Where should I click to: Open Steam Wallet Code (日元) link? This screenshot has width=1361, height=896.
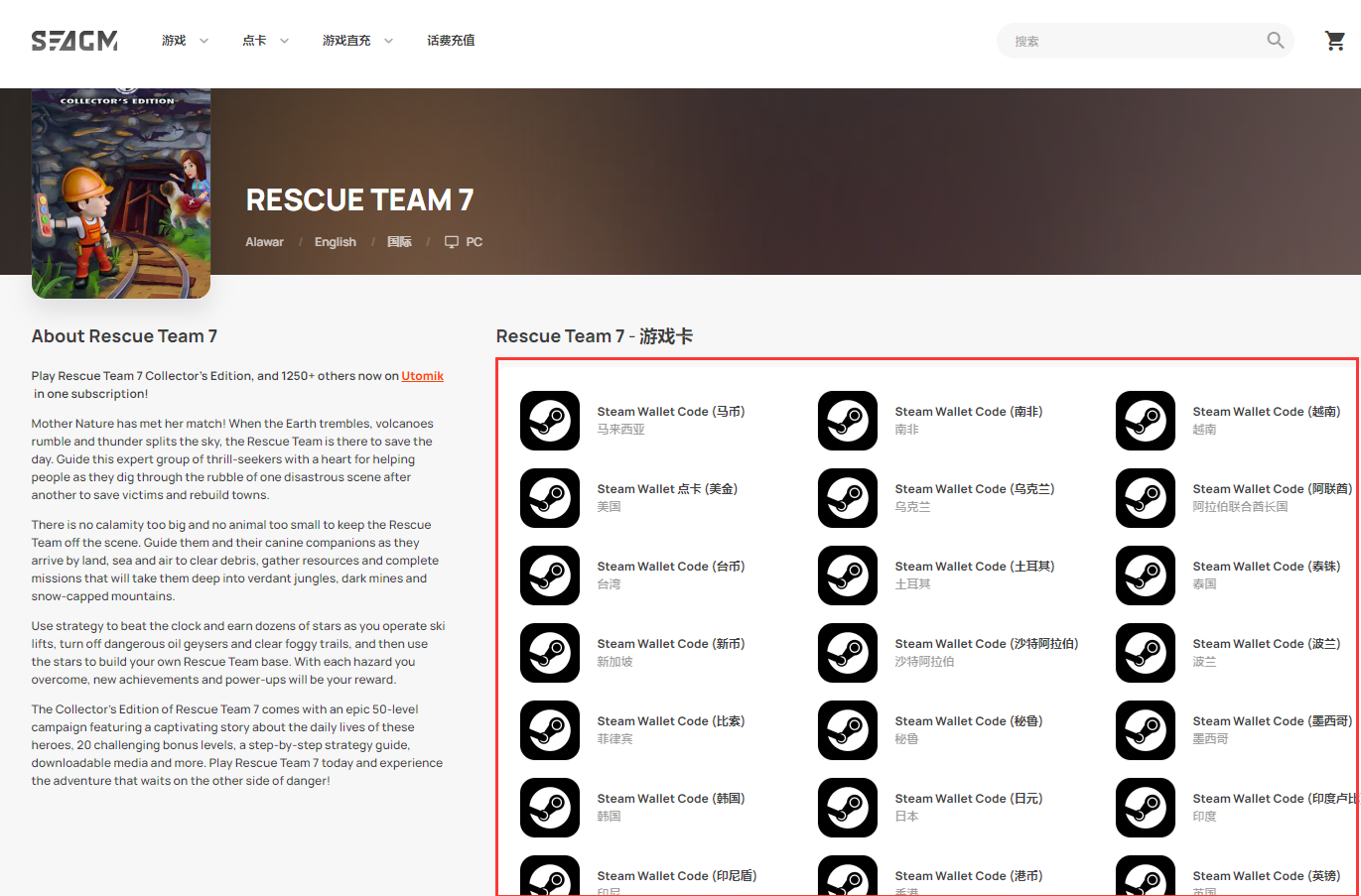tap(969, 799)
